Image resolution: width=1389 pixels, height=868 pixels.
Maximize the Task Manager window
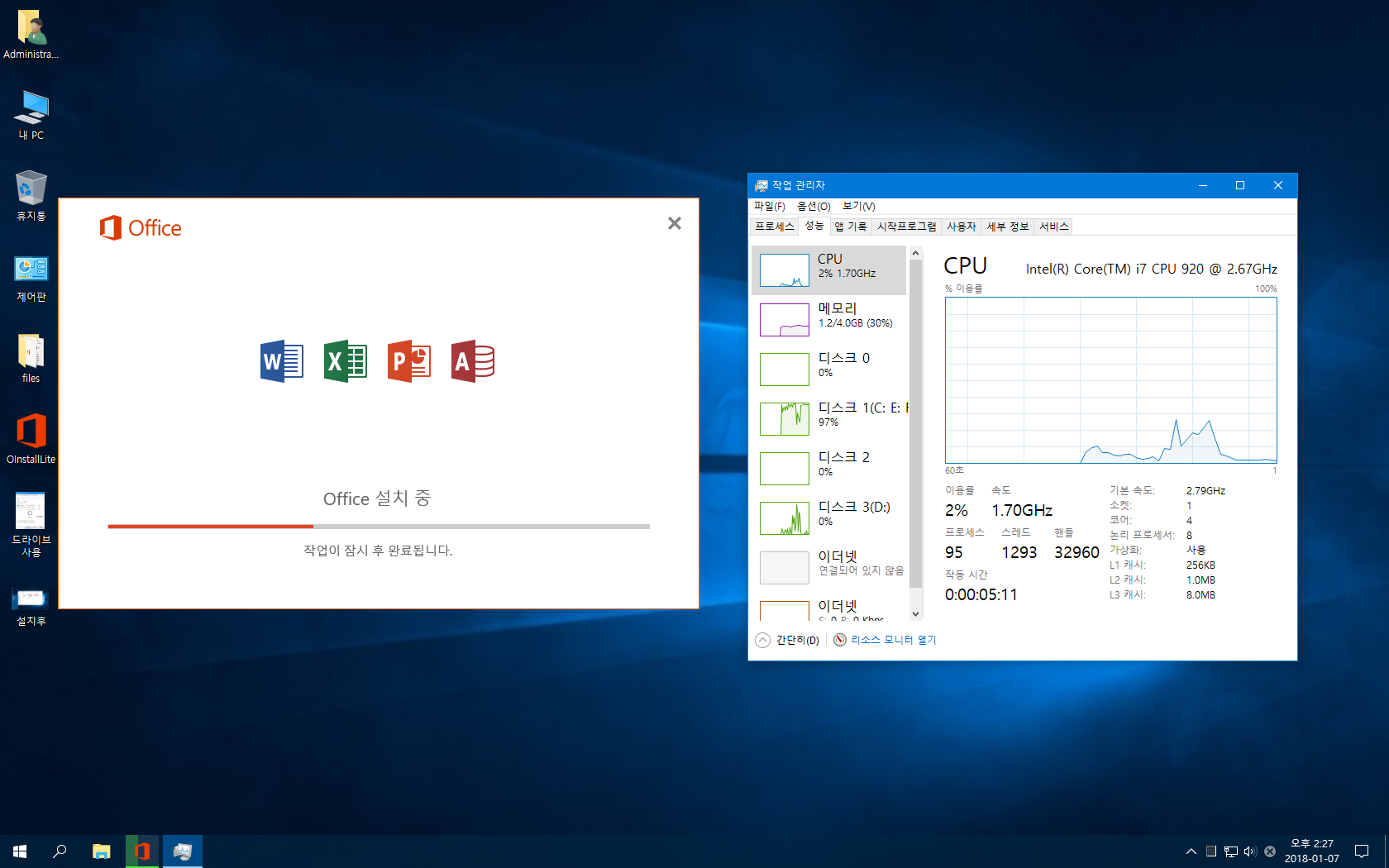[x=1240, y=185]
